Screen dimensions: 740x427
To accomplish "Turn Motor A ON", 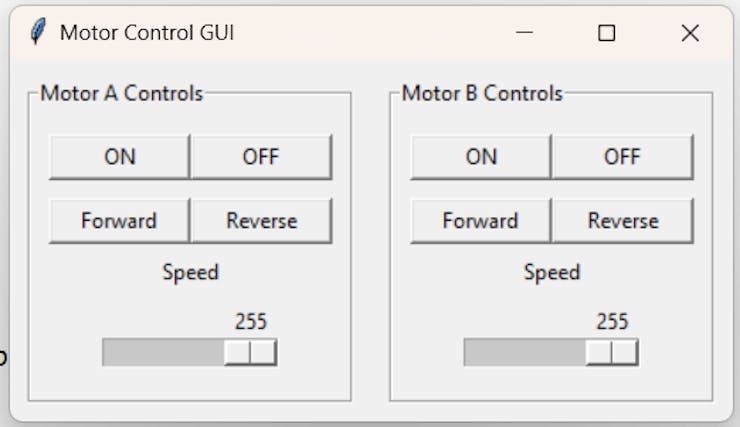I will click(x=119, y=157).
